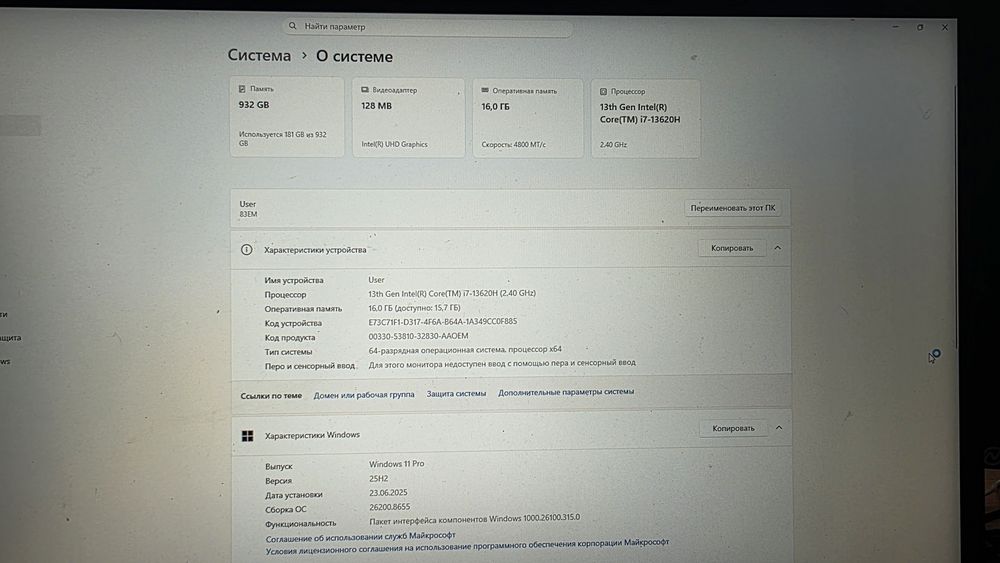This screenshot has height=563, width=1000.
Task: Select version value '25H2'
Action: 378,478
